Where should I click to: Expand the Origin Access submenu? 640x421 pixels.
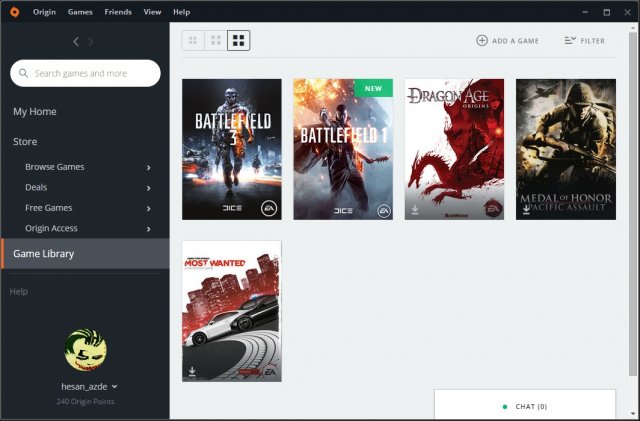pyautogui.click(x=148, y=229)
